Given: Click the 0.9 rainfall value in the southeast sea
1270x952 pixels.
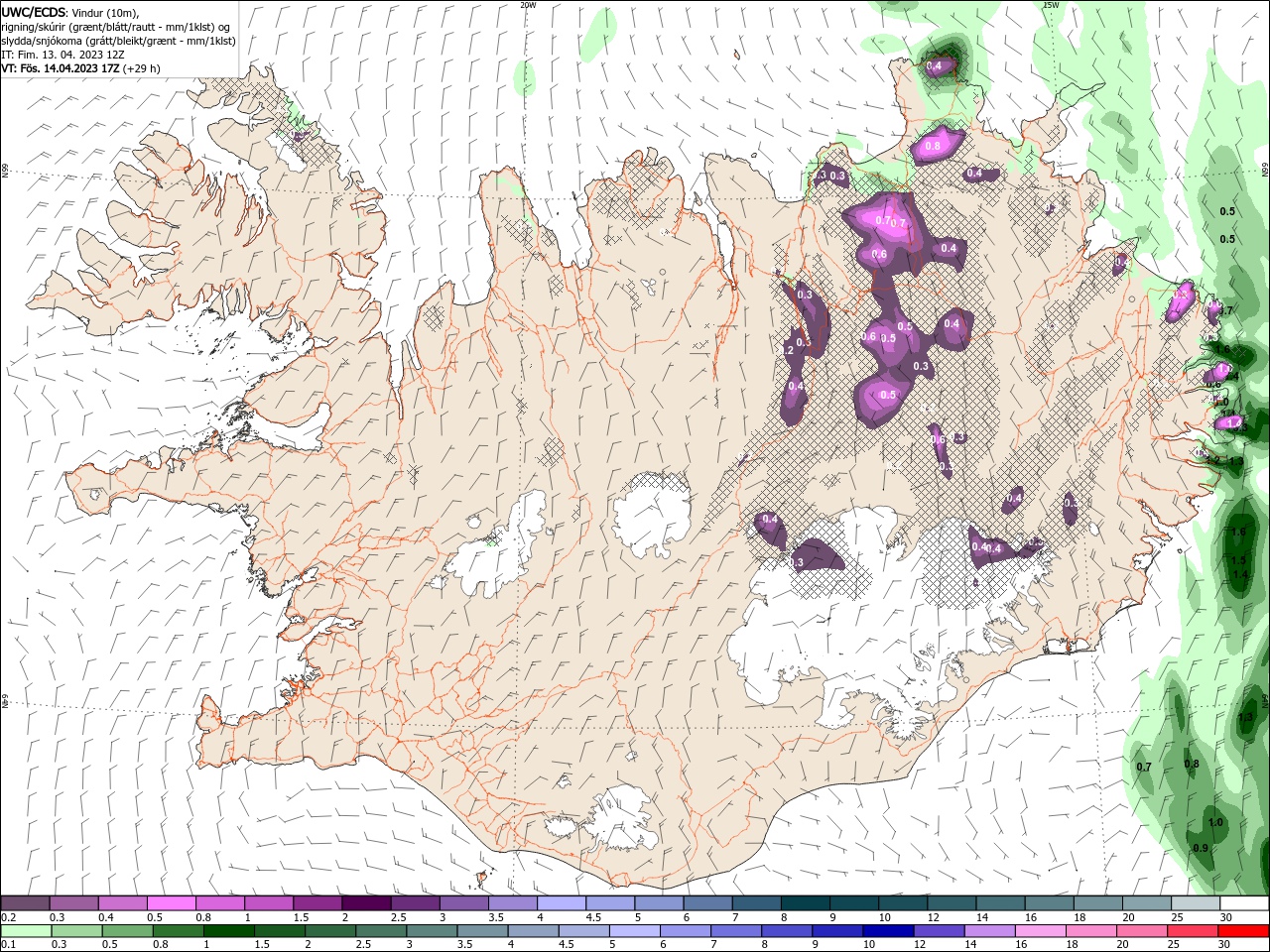Looking at the screenshot, I should click(1201, 848).
